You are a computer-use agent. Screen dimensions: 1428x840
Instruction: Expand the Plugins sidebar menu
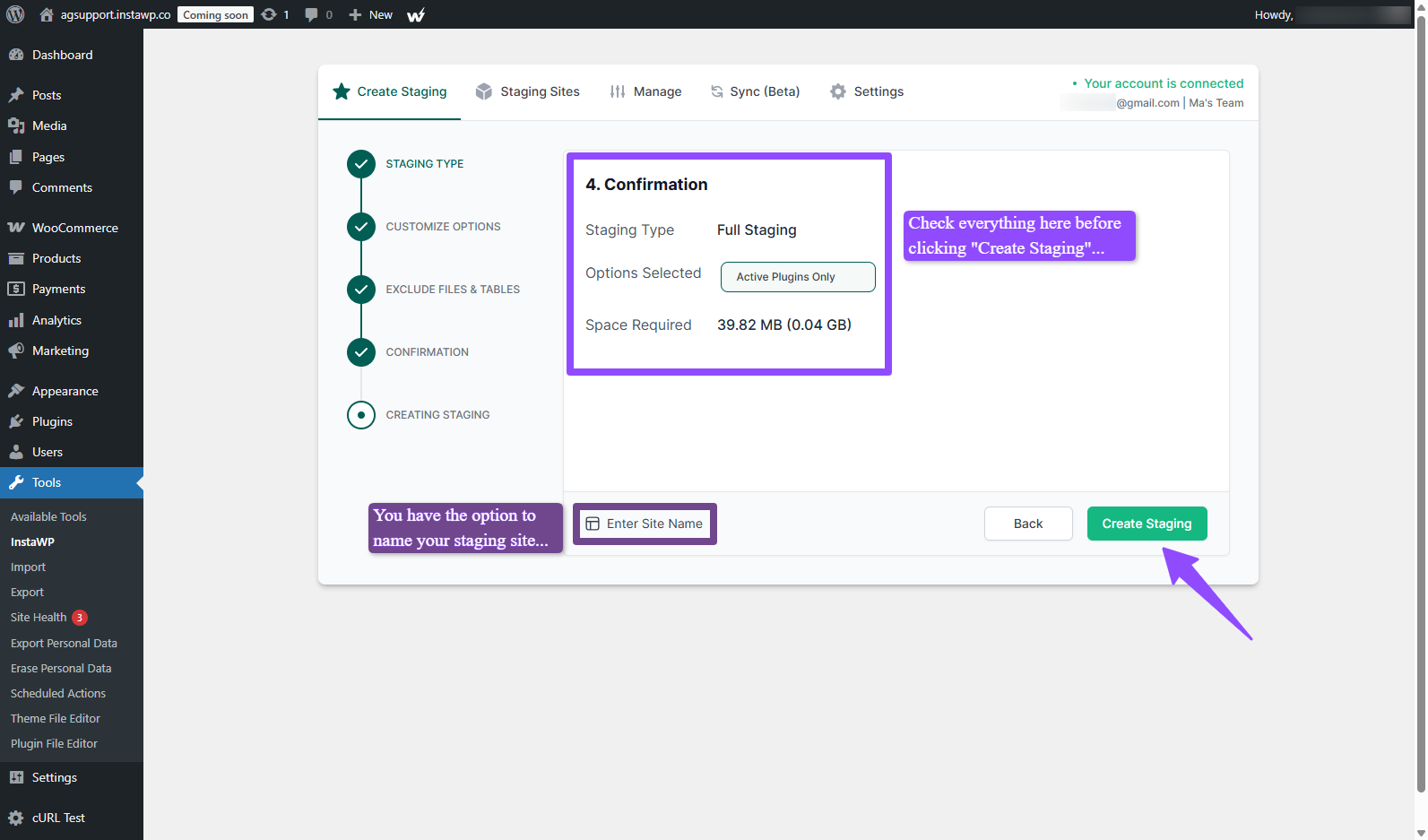[52, 421]
